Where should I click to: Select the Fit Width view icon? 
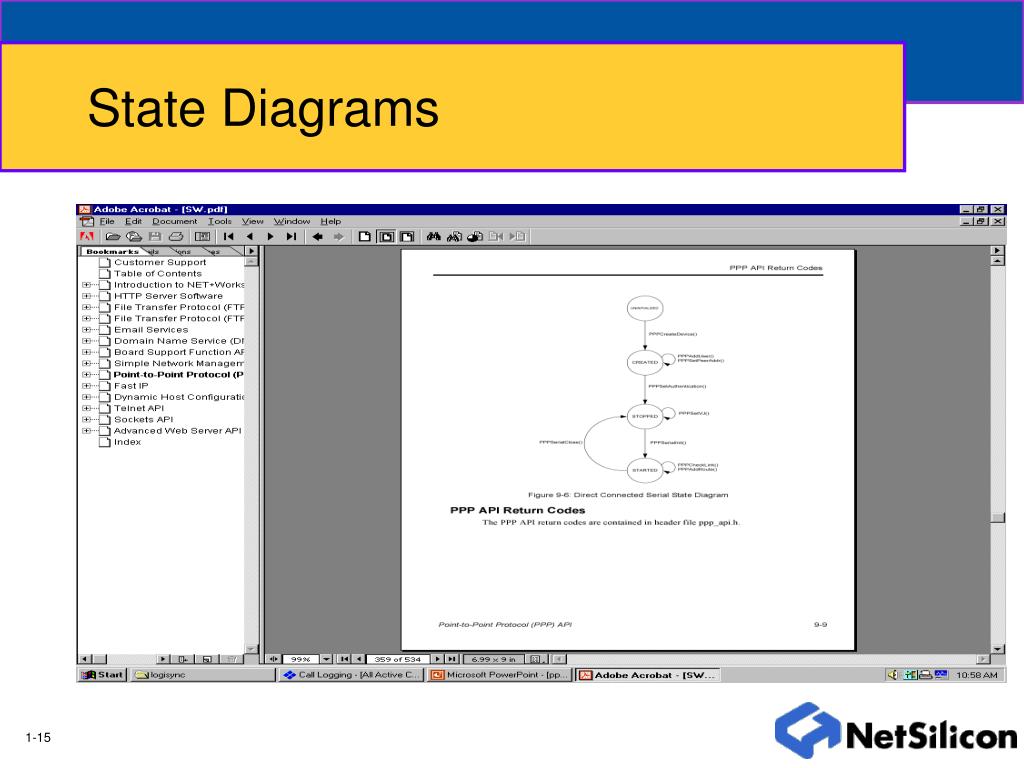point(408,236)
